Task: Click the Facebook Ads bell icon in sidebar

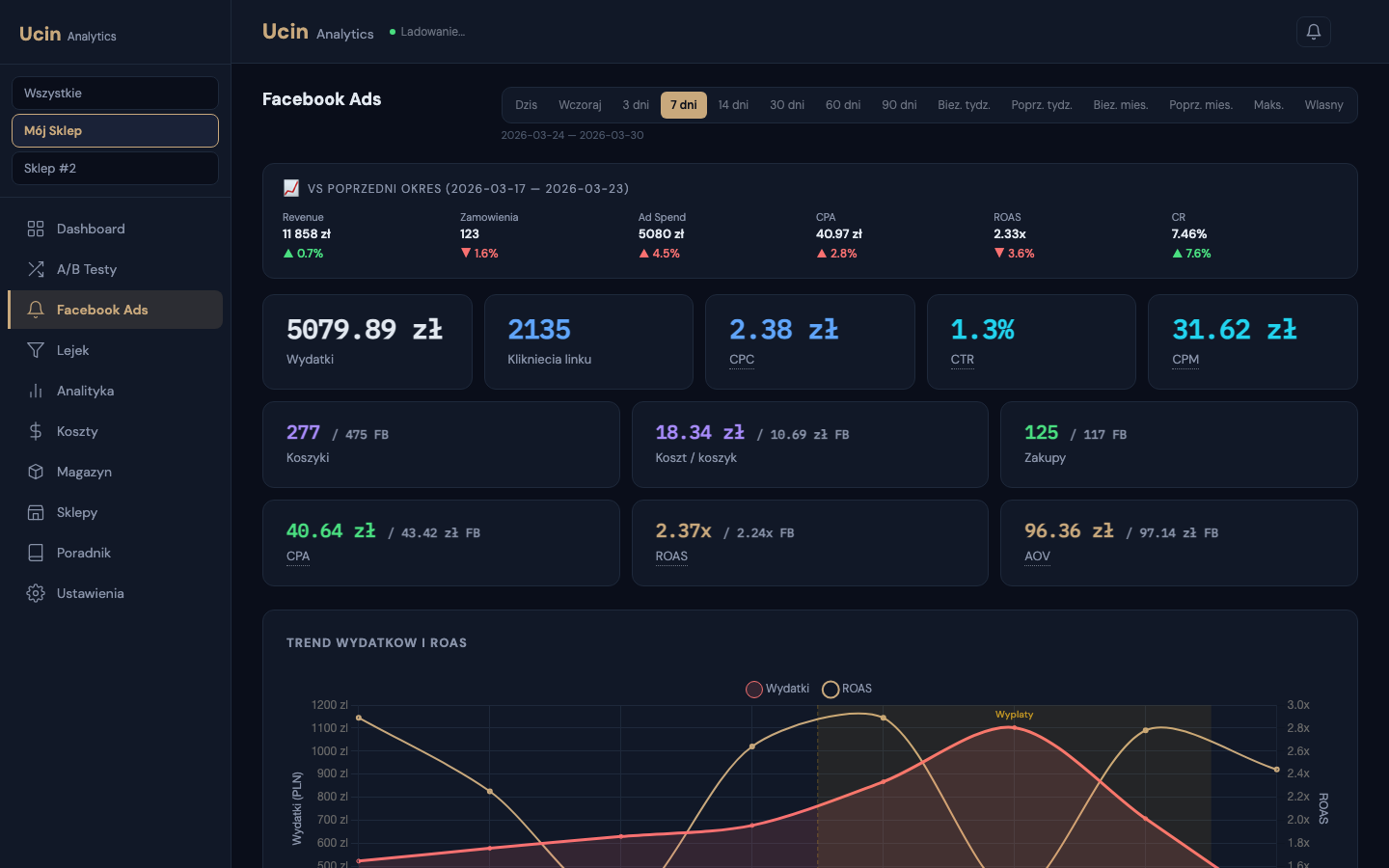Action: (x=36, y=310)
